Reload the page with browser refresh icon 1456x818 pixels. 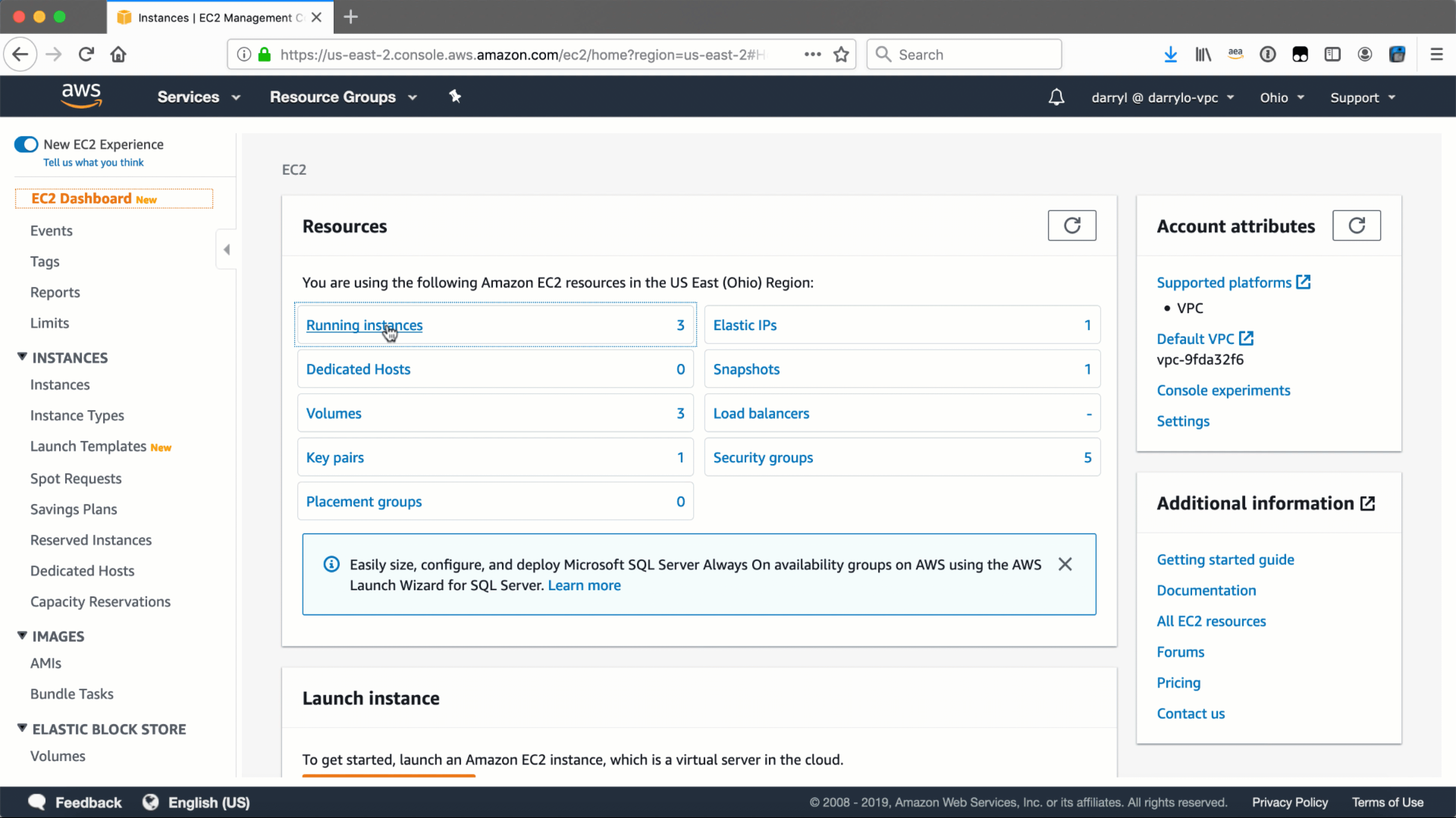(x=86, y=54)
